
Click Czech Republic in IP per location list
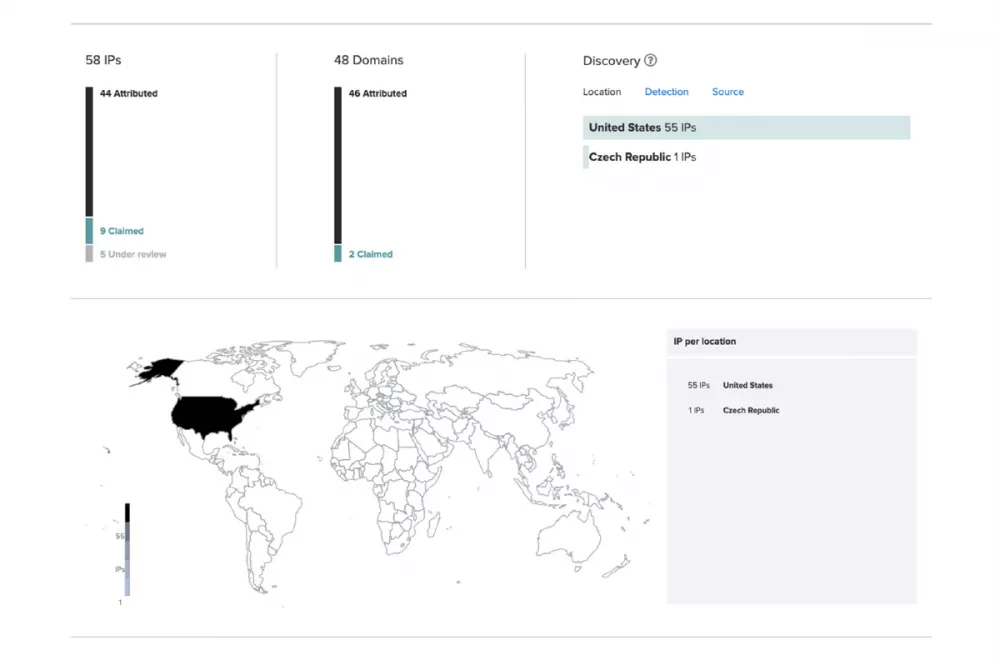(750, 410)
